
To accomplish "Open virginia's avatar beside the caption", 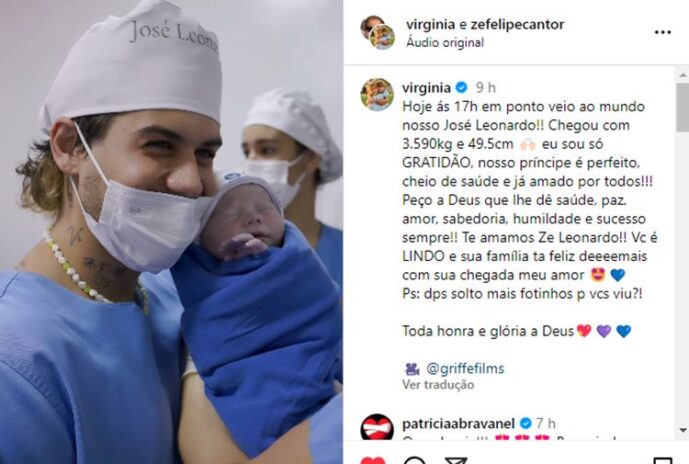I will click(377, 94).
